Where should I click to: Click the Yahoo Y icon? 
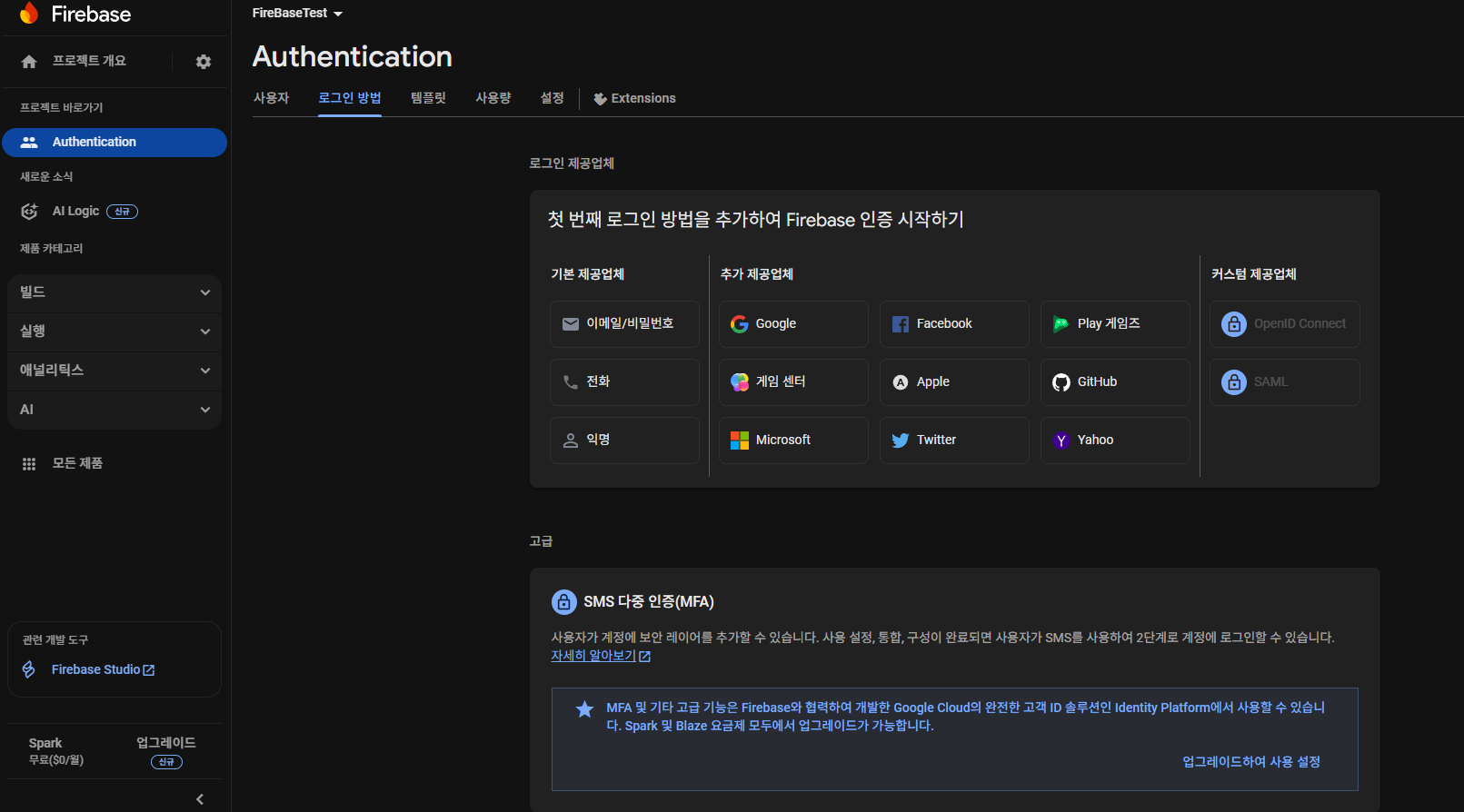pyautogui.click(x=1061, y=441)
